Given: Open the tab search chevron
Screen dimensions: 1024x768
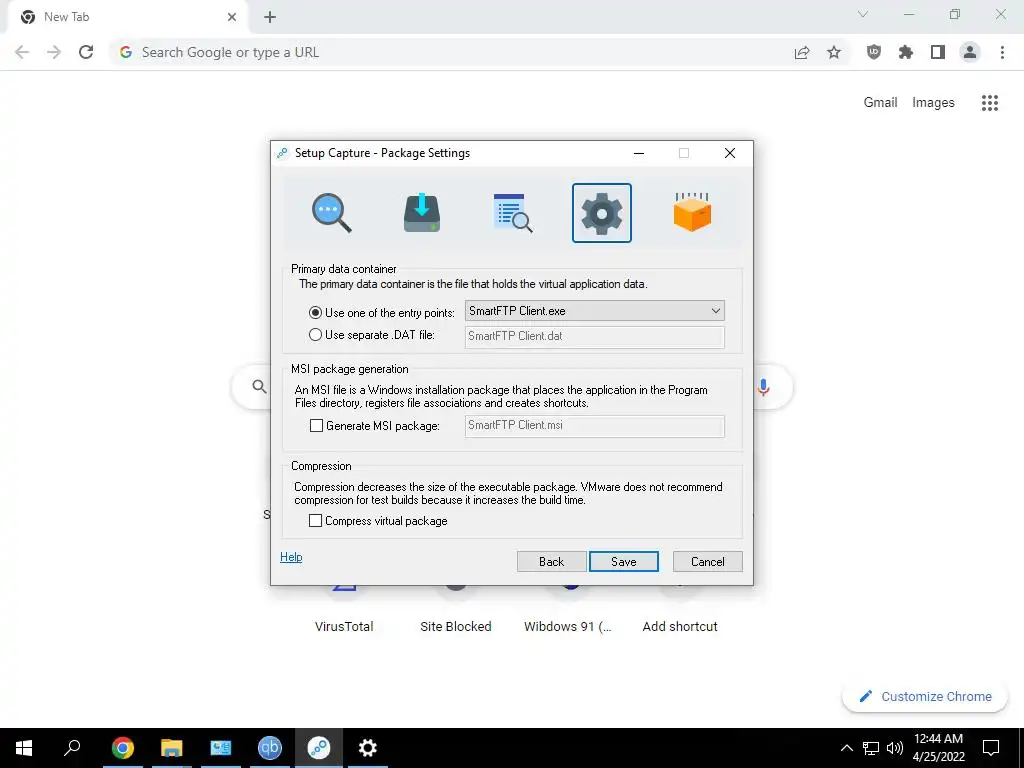Looking at the screenshot, I should point(863,14).
